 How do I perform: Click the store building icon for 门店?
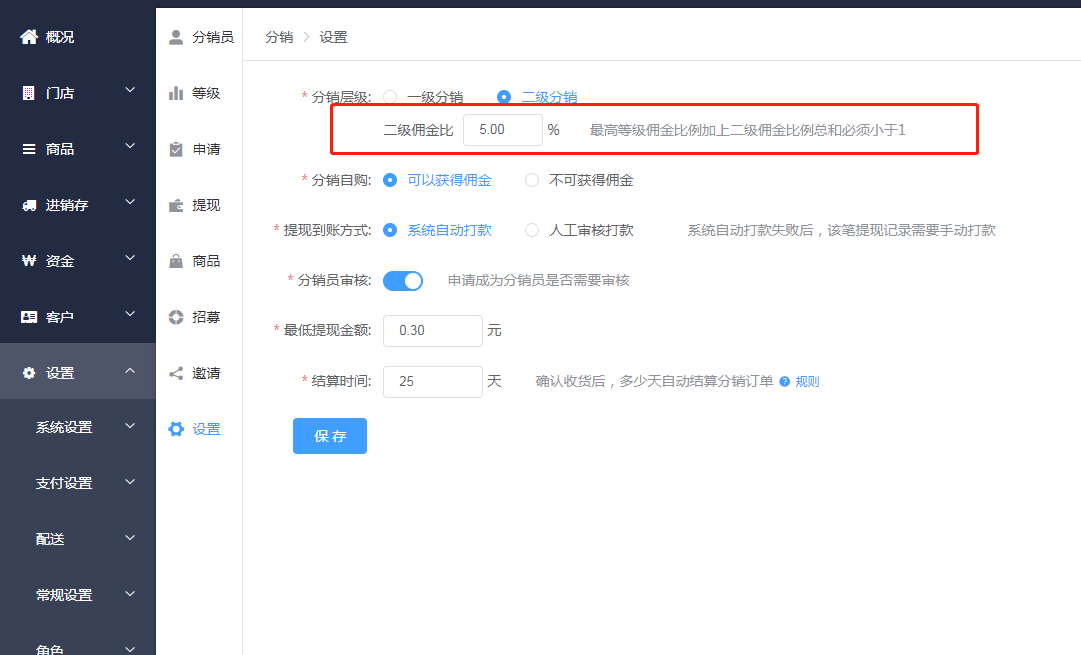pos(28,93)
